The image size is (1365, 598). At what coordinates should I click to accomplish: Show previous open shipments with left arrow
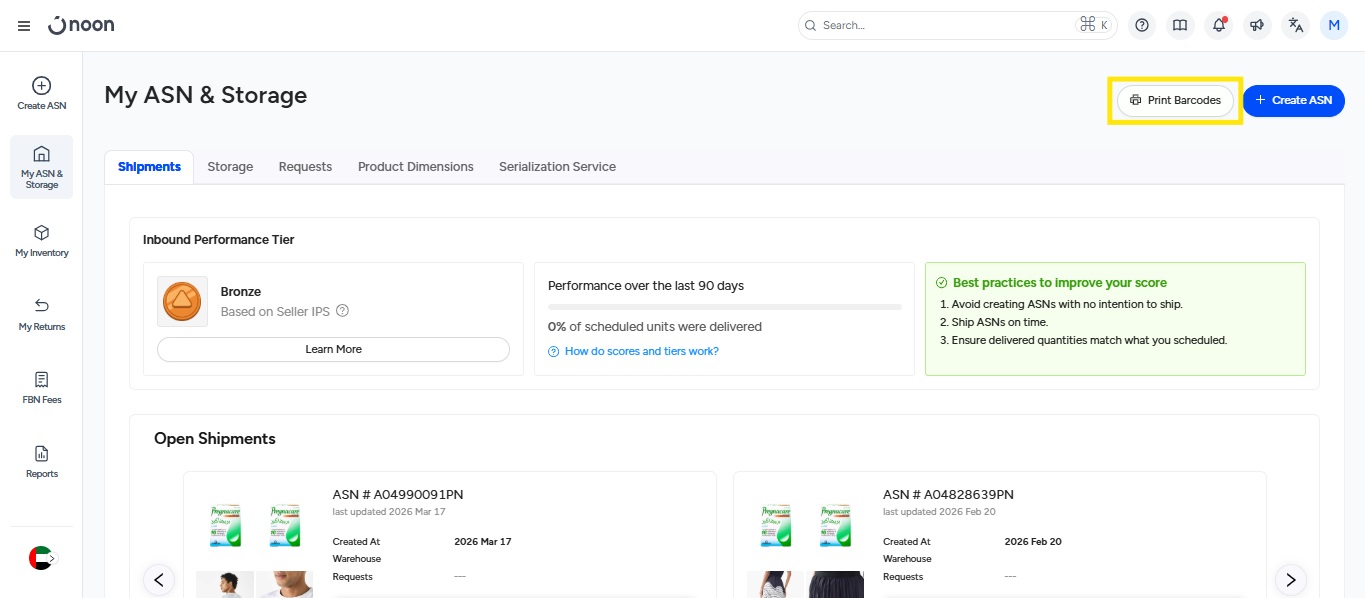(159, 579)
